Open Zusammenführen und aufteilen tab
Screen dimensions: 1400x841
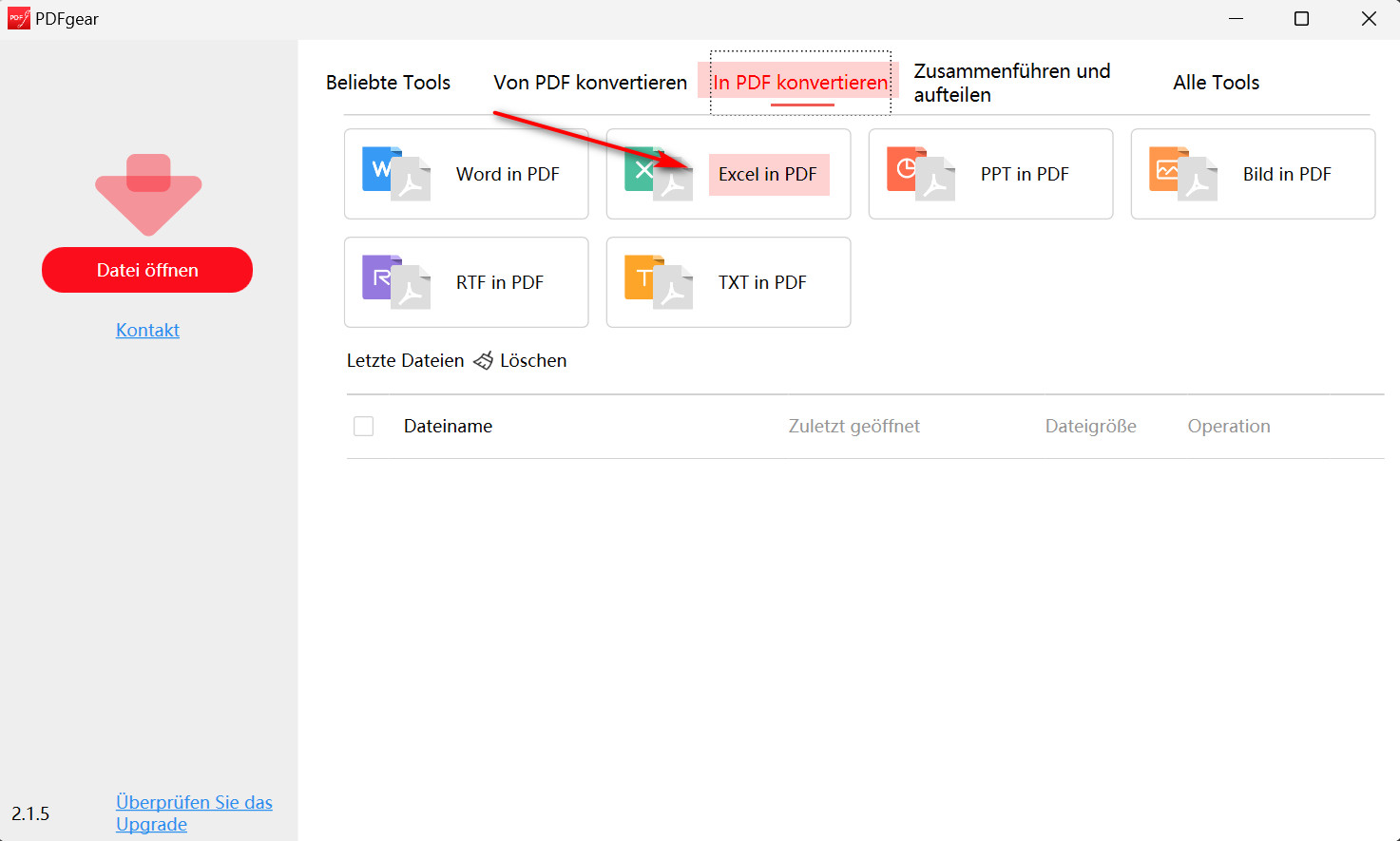click(x=1012, y=83)
